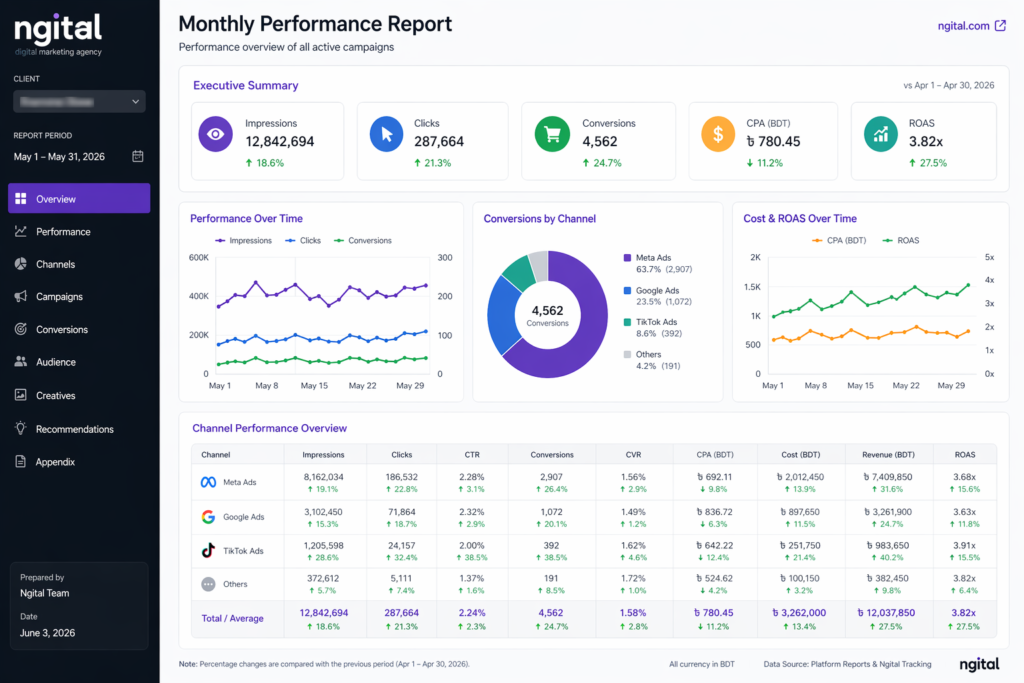Click the Impressions eye icon on summary card
Viewport: 1024px width, 683px height.
[215, 133]
